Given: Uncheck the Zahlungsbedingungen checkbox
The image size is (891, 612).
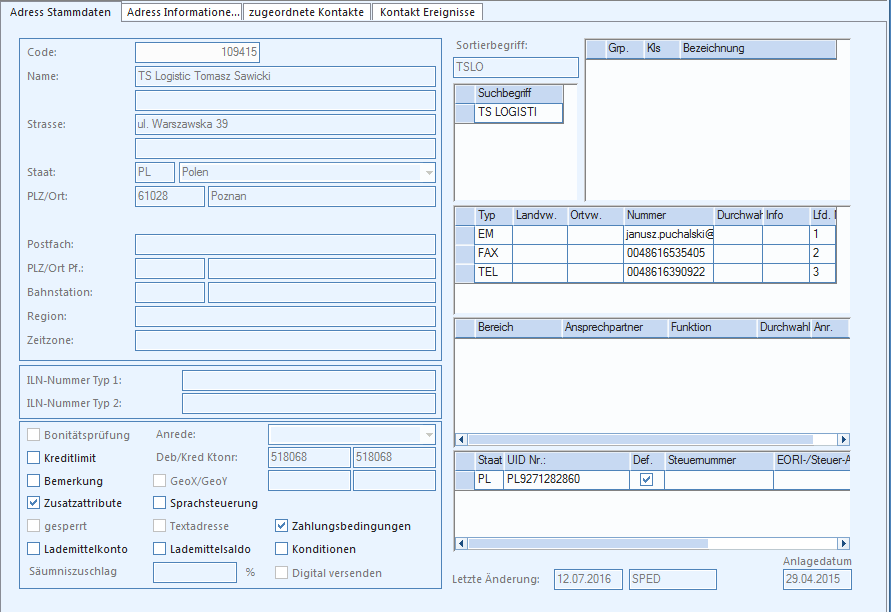Looking at the screenshot, I should (281, 526).
